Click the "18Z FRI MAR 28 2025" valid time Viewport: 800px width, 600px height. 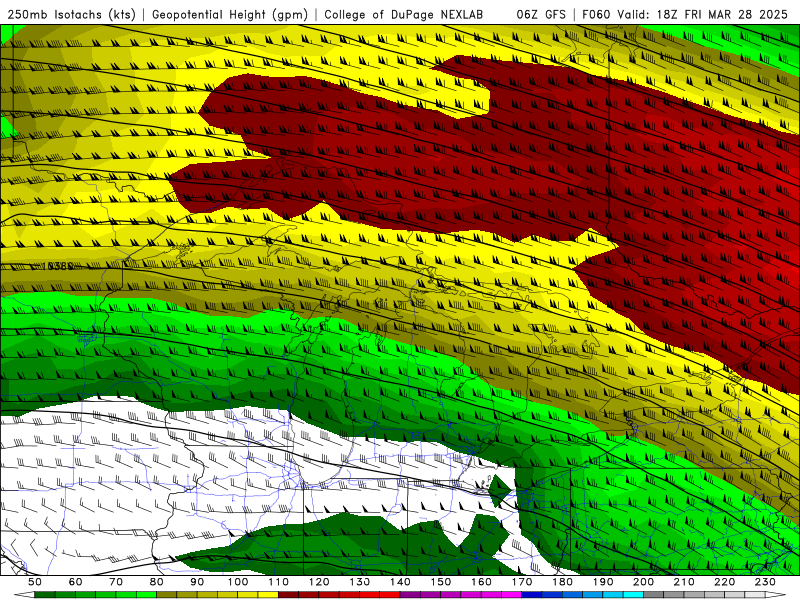pos(722,14)
